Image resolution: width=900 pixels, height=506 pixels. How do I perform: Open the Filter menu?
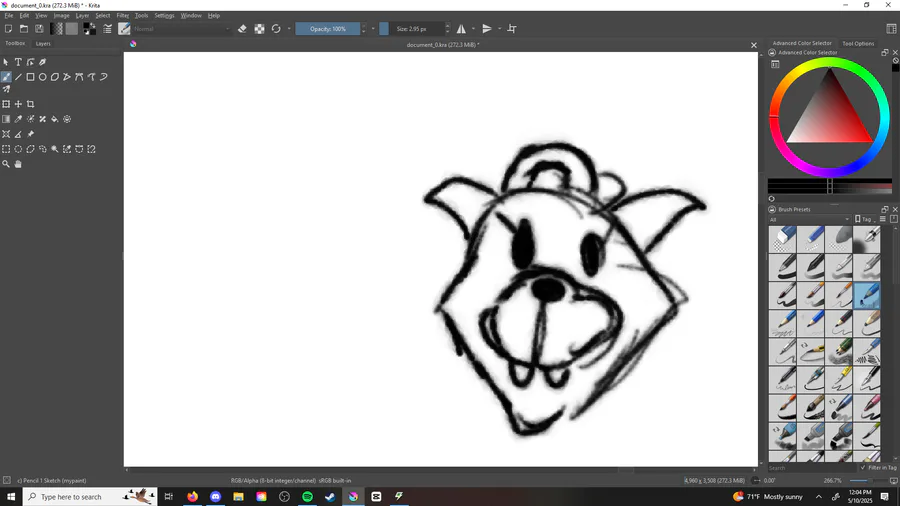tap(123, 15)
